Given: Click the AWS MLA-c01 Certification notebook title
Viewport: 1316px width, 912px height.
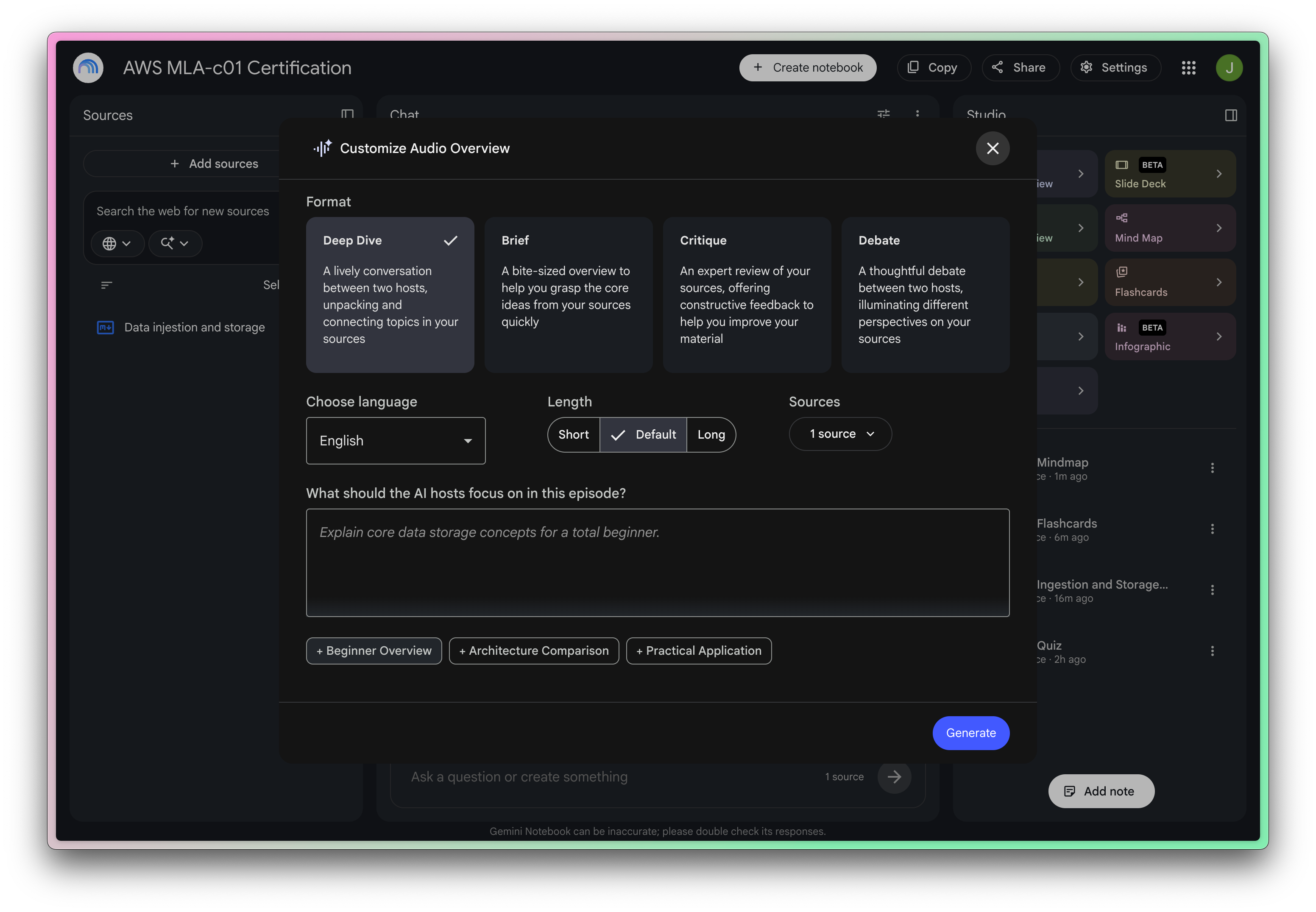Looking at the screenshot, I should click(x=237, y=68).
